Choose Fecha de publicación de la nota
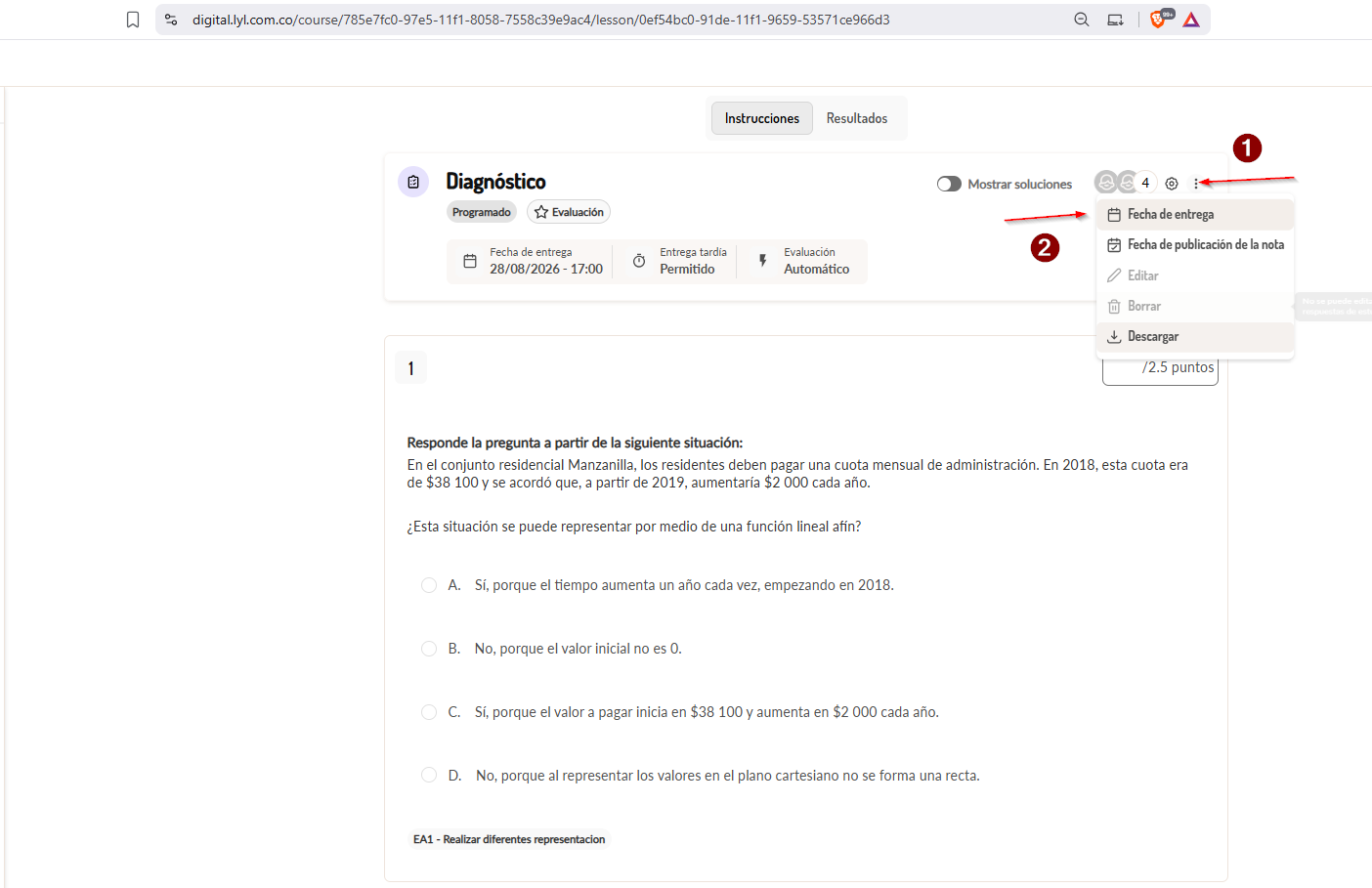 (1195, 244)
